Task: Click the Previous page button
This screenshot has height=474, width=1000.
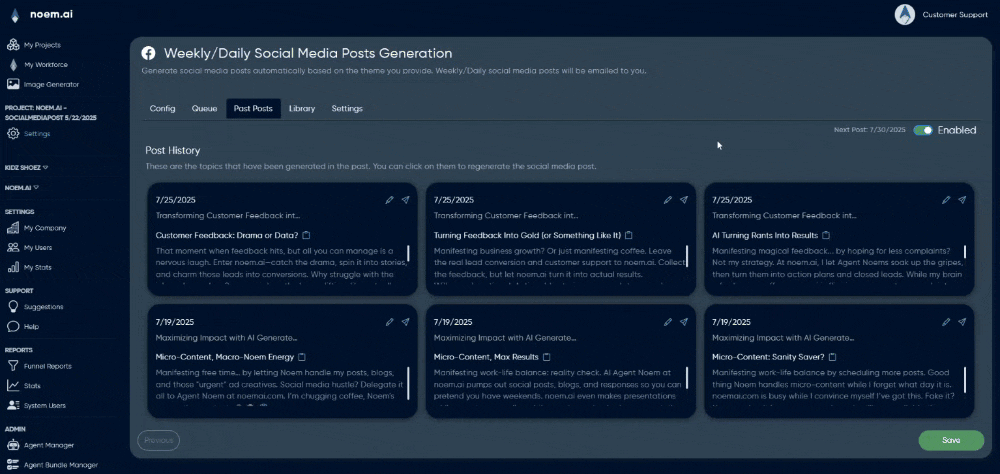Action: [159, 440]
